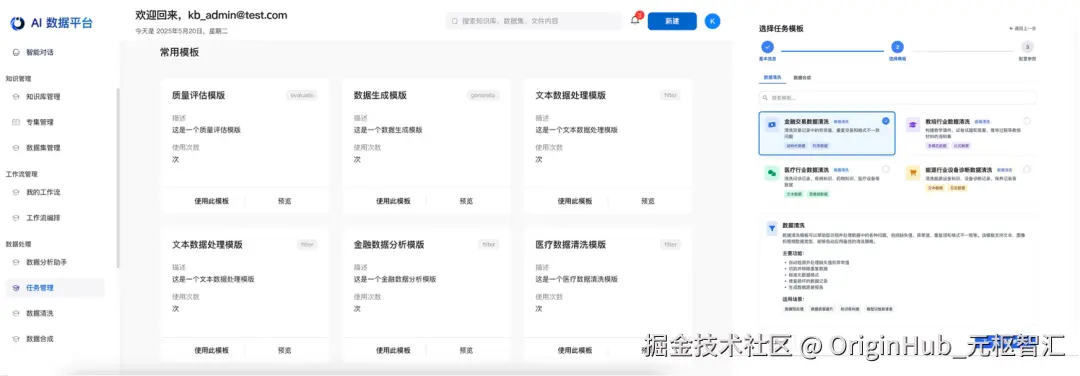Click the filter tag on 医疗数据清洗模版
This screenshot has height=376, width=1080.
coord(671,244)
